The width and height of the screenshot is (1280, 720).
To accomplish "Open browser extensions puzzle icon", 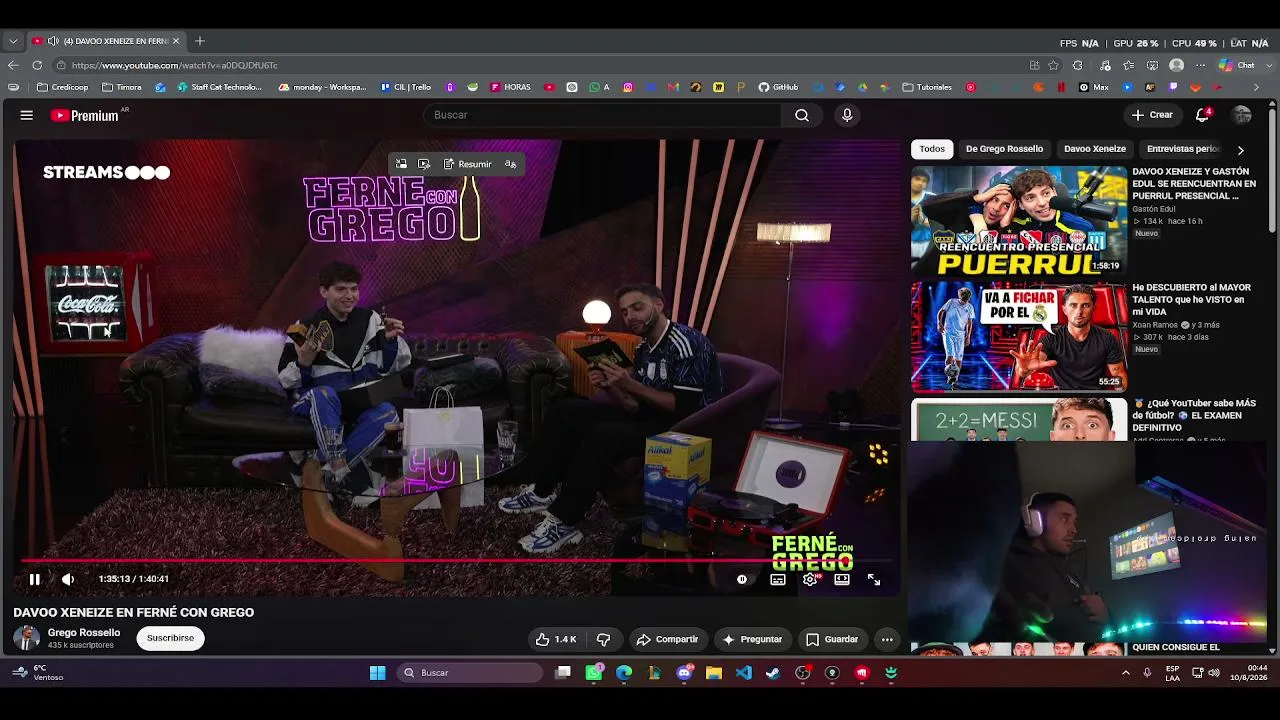I will 1077,65.
